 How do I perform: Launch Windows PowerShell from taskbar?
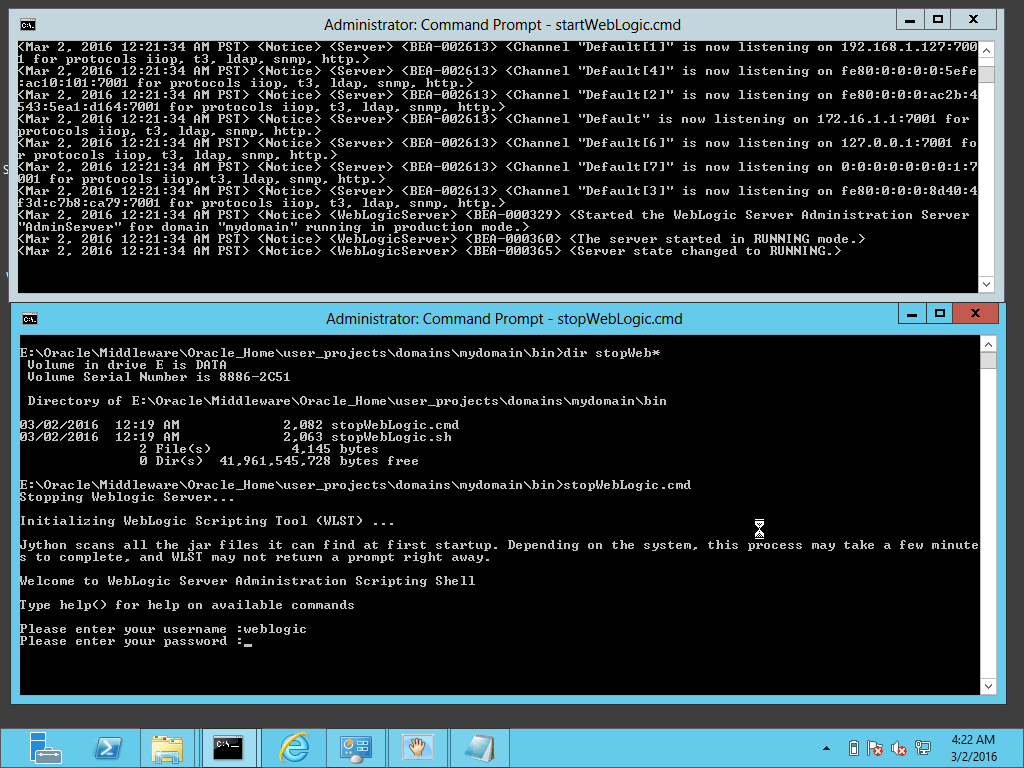[108, 747]
